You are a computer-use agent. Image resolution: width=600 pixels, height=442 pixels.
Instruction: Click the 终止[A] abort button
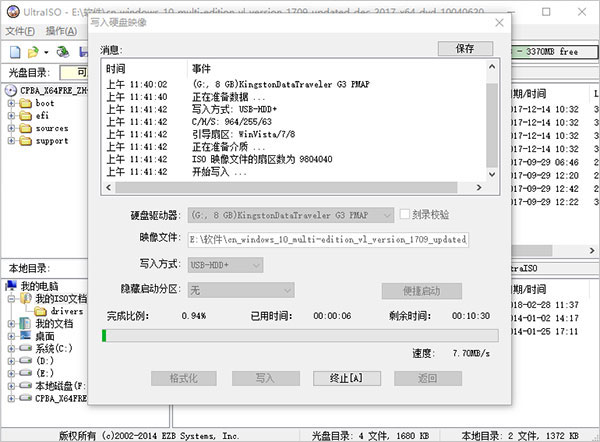[x=347, y=378]
